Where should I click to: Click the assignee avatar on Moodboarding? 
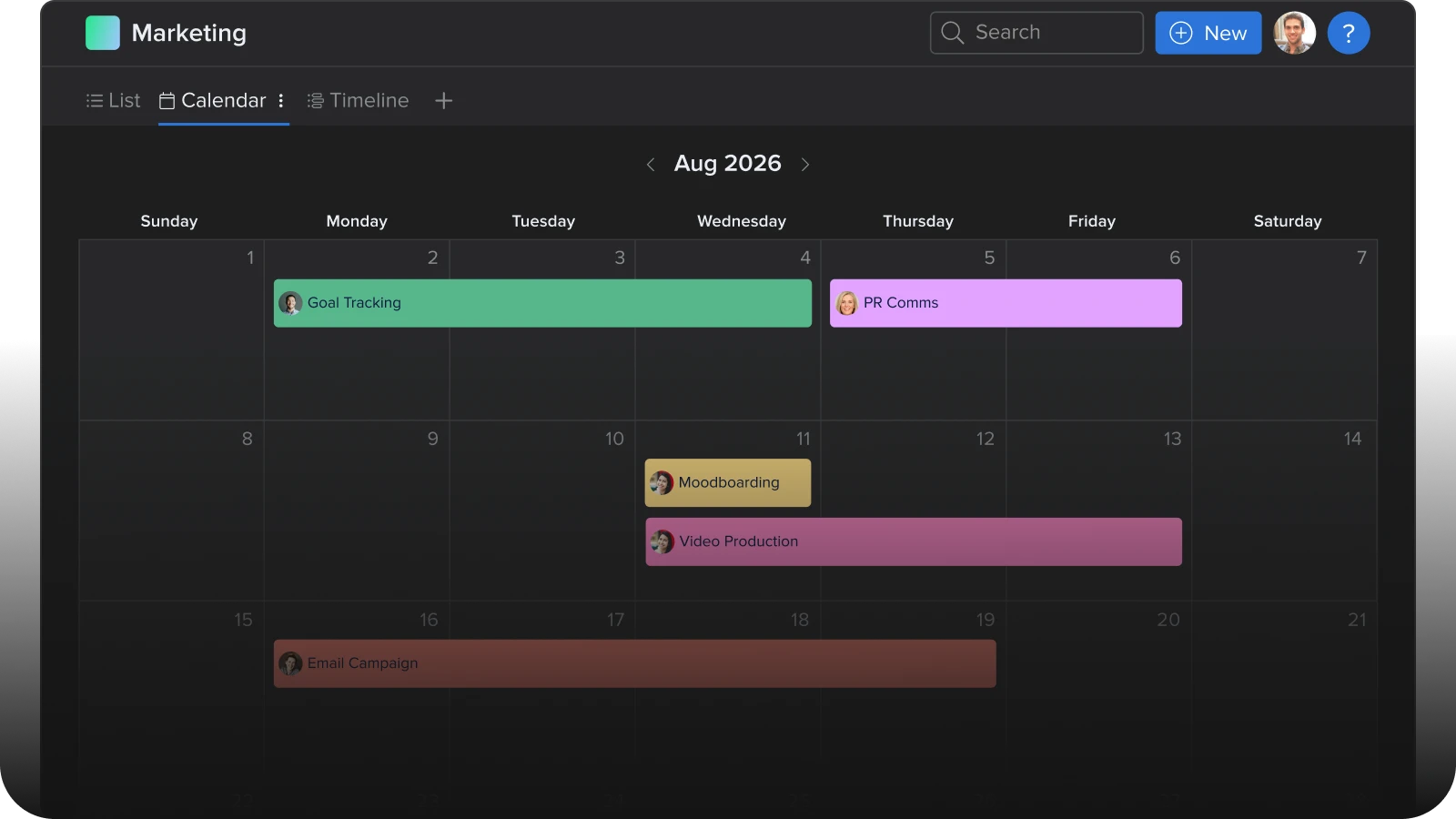tap(662, 483)
